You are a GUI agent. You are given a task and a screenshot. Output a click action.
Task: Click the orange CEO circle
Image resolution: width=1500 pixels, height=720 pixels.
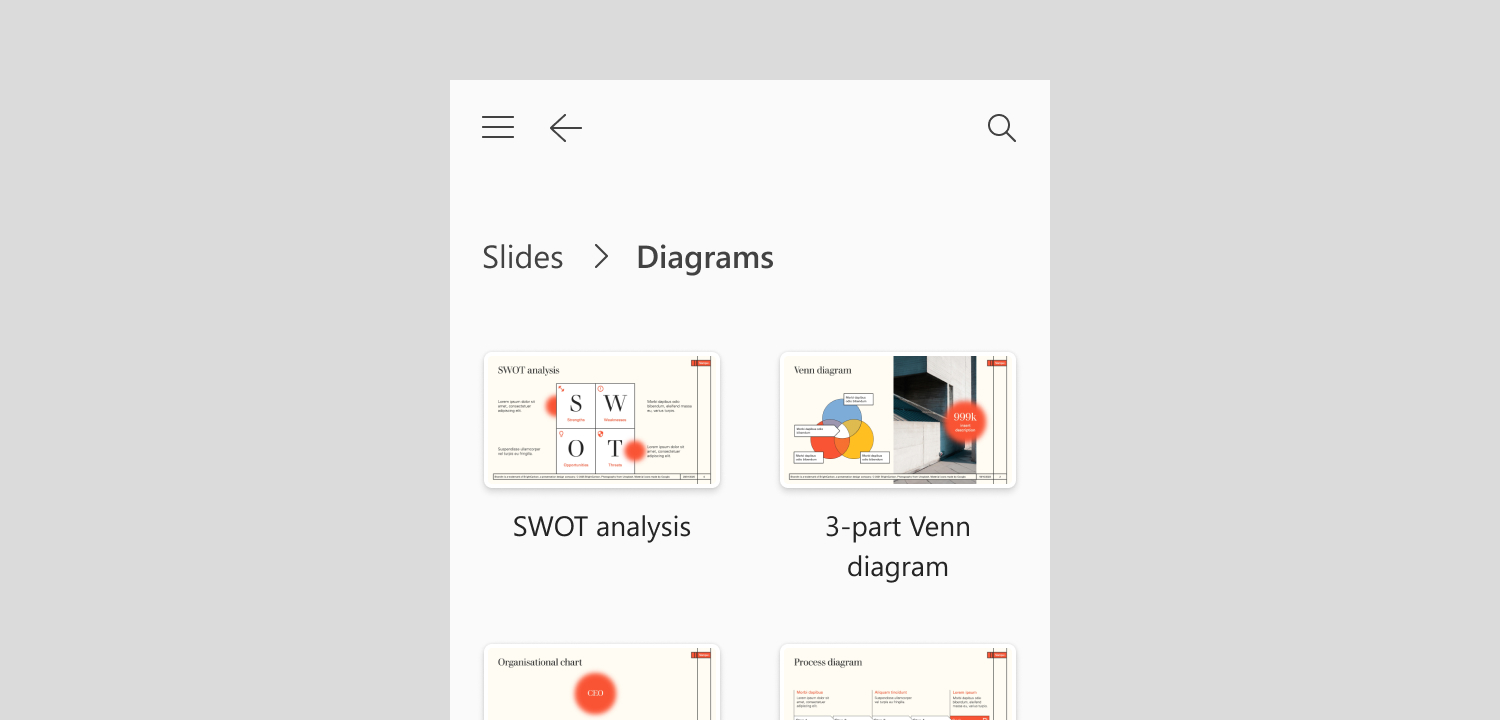[x=595, y=693]
